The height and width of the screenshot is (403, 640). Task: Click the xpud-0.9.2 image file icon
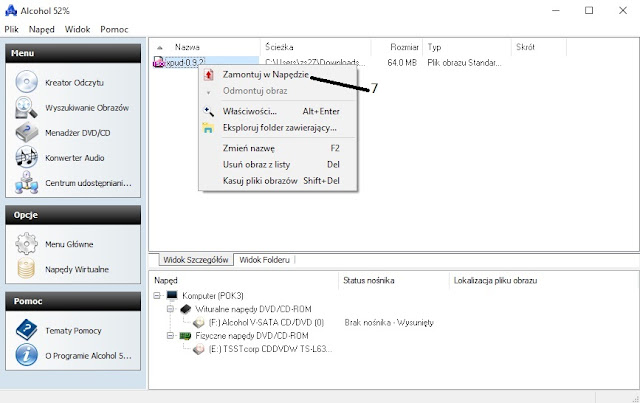tap(158, 63)
